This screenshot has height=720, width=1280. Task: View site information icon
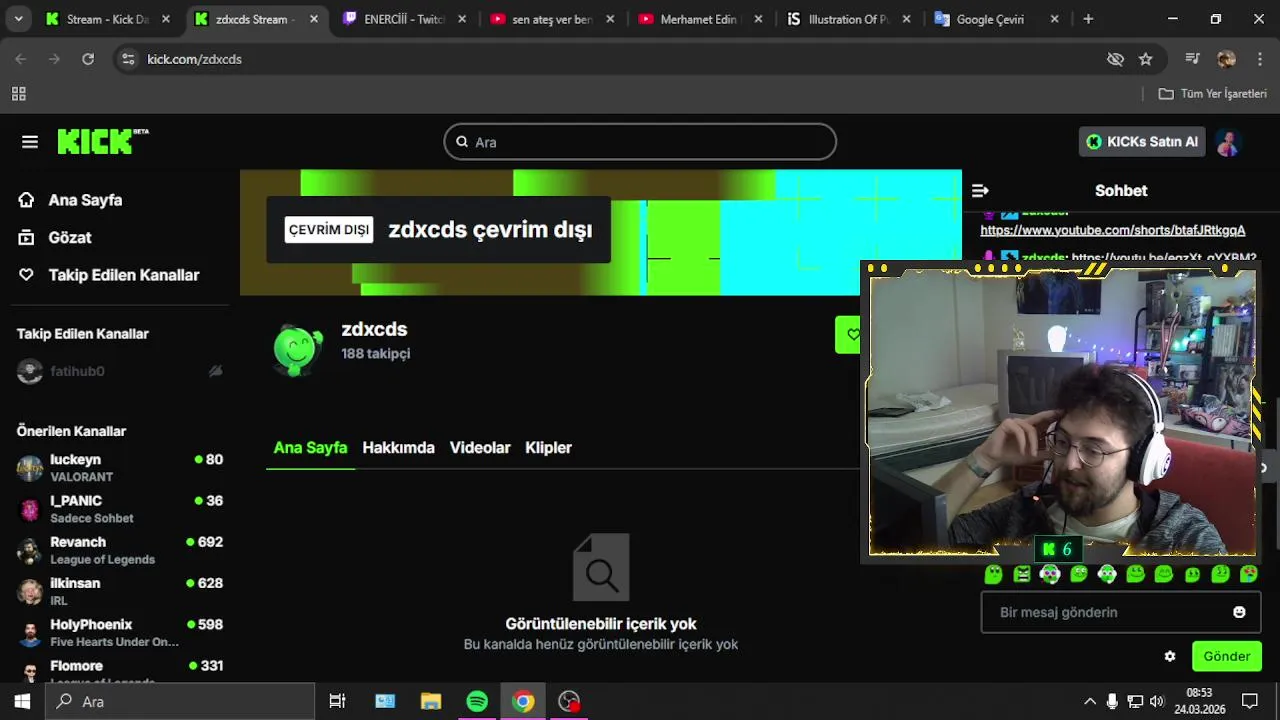128,59
